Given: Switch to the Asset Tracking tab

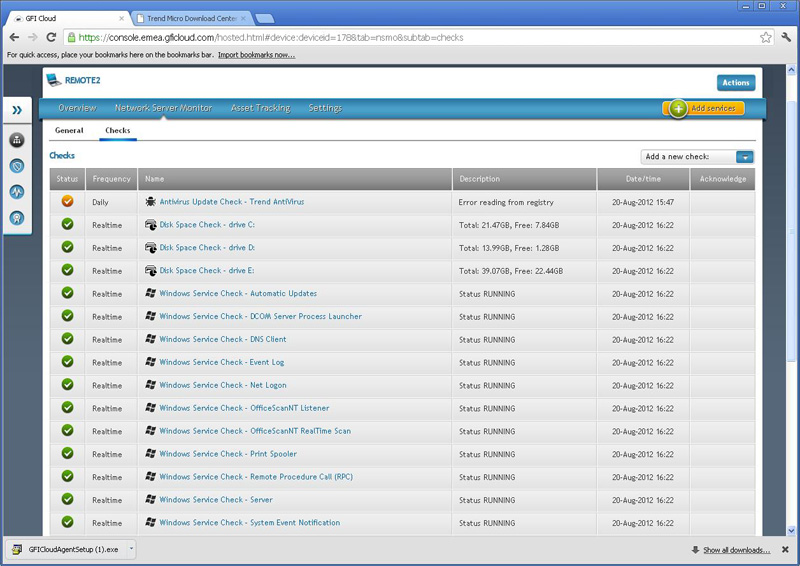Looking at the screenshot, I should (x=261, y=108).
